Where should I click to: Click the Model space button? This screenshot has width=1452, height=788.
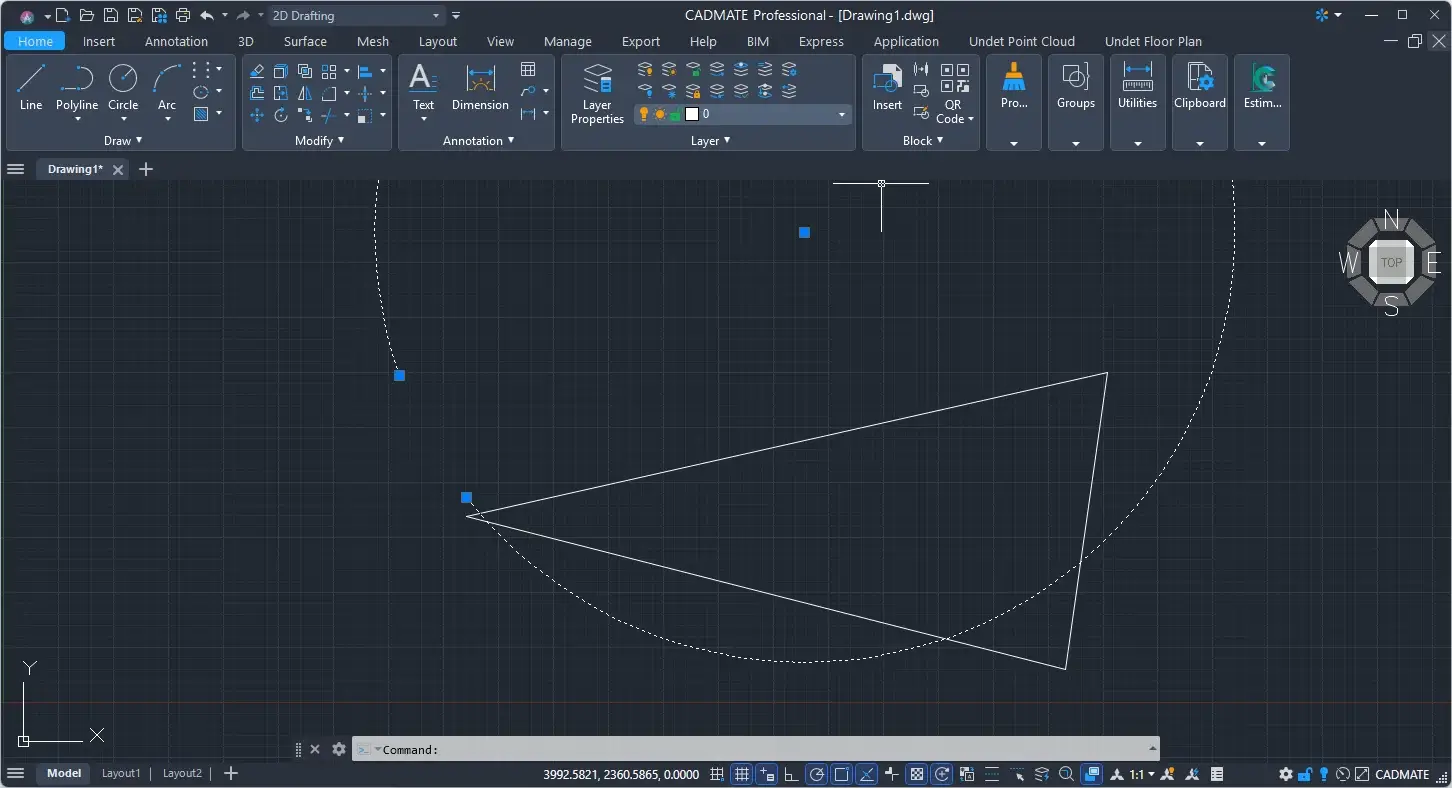(64, 773)
